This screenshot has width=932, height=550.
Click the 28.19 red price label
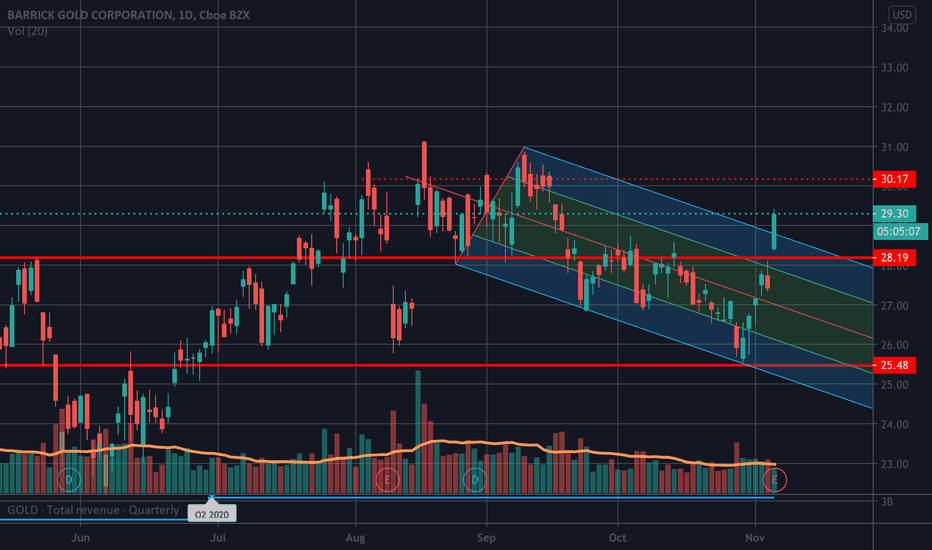894,257
